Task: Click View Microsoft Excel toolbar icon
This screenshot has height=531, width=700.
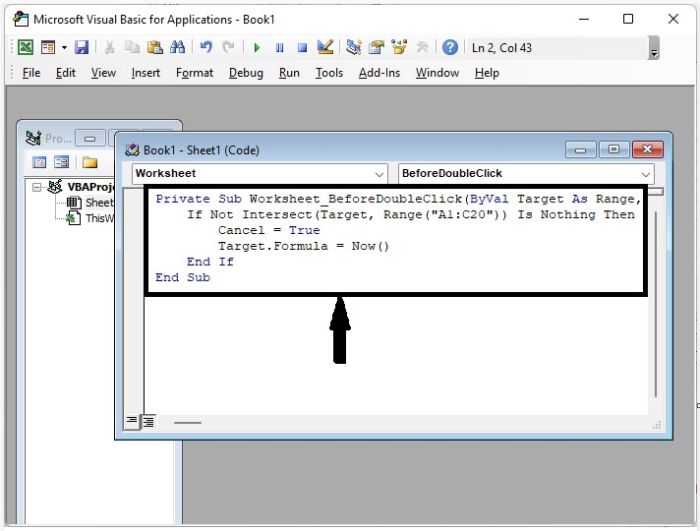Action: 25,47
